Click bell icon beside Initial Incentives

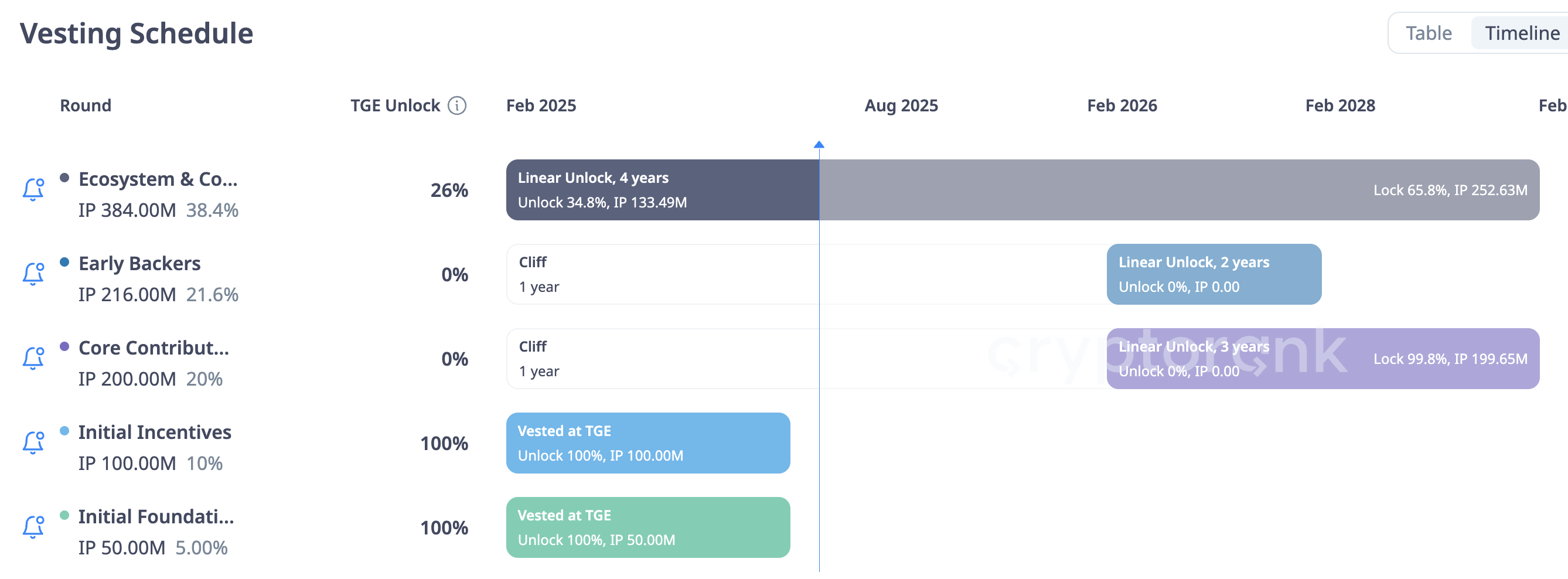click(x=33, y=442)
